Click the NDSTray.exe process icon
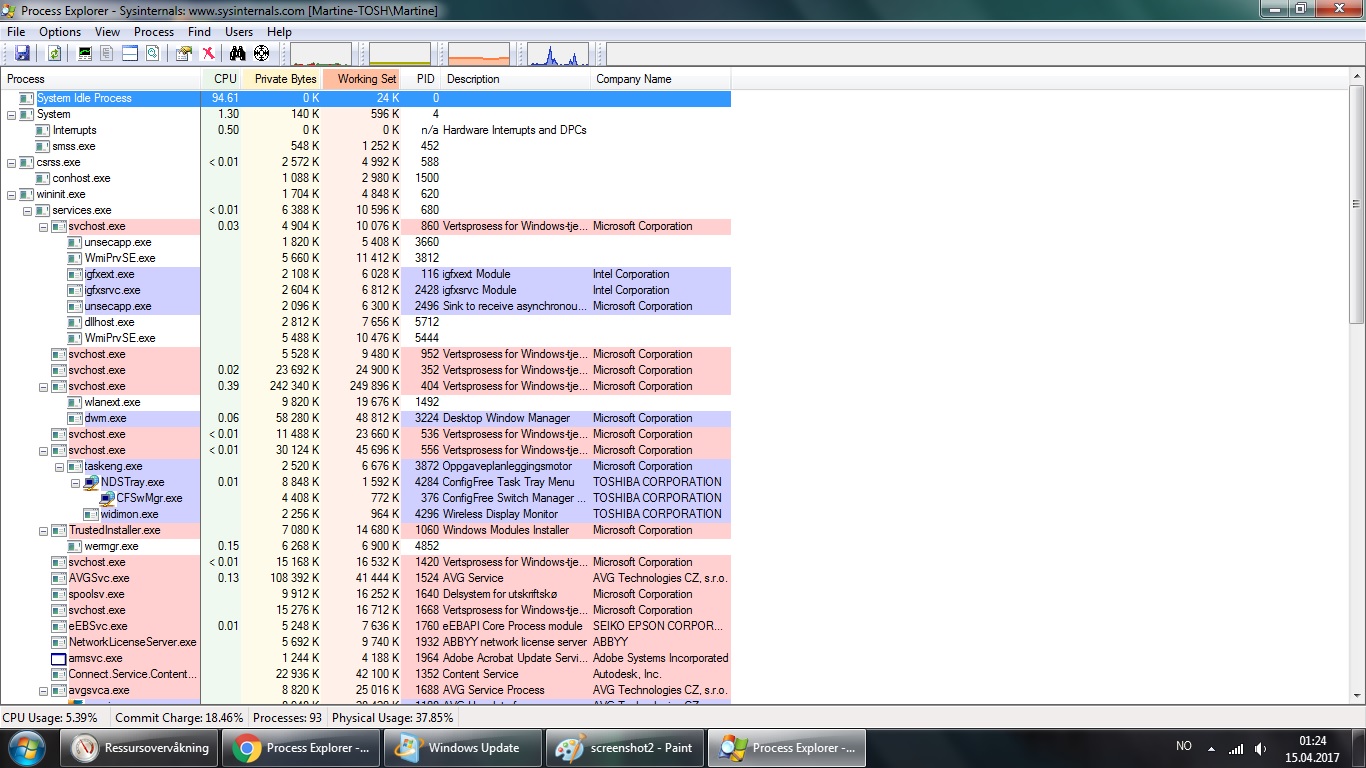The height and width of the screenshot is (768, 1366). (91, 482)
